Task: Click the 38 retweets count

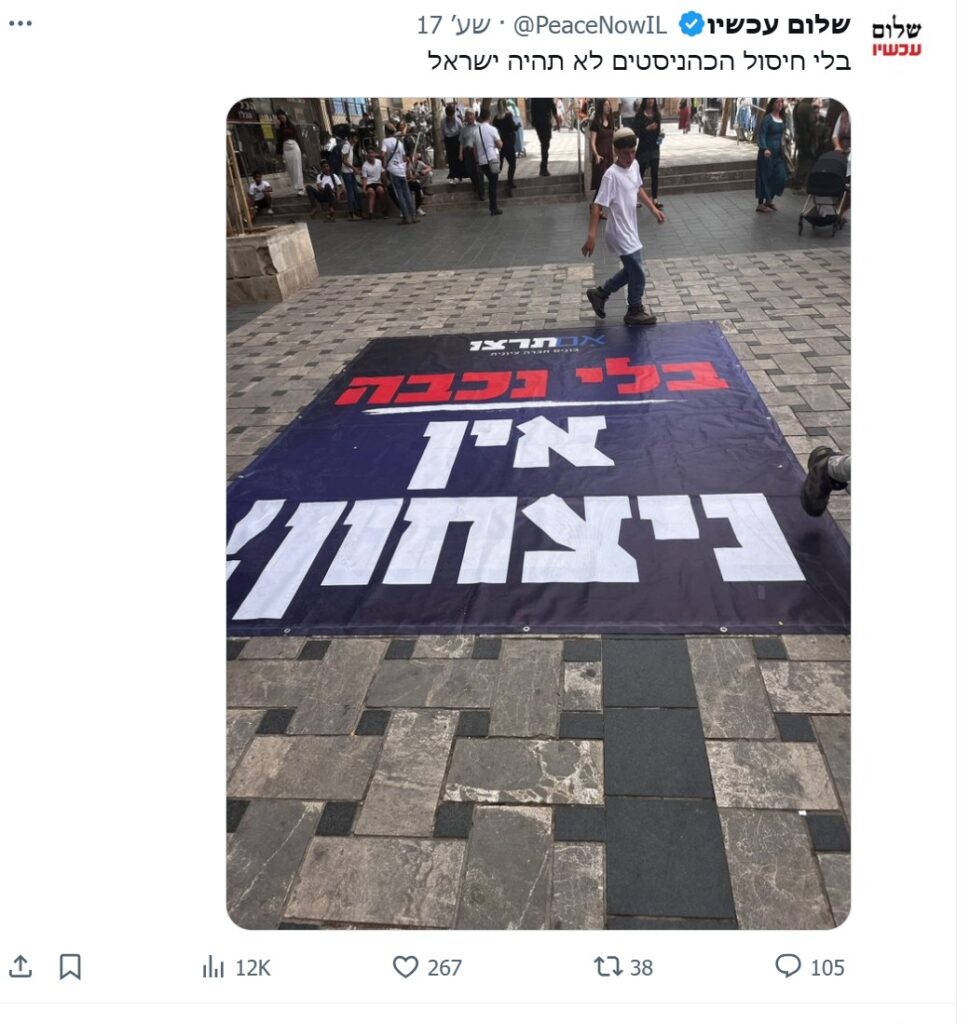Action: pyautogui.click(x=641, y=967)
